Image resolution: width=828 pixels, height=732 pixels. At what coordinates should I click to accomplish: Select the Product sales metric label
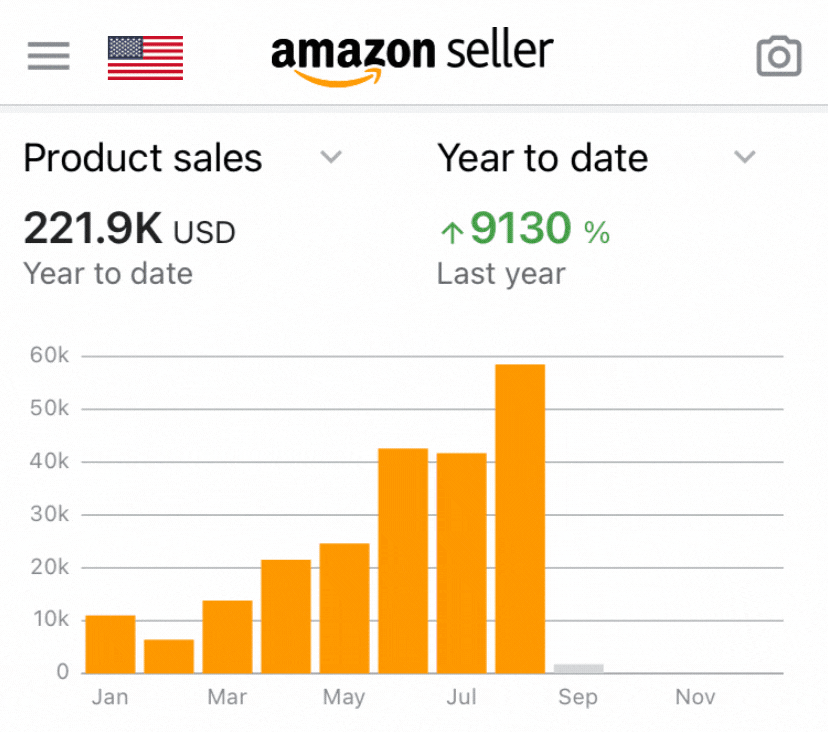[143, 158]
